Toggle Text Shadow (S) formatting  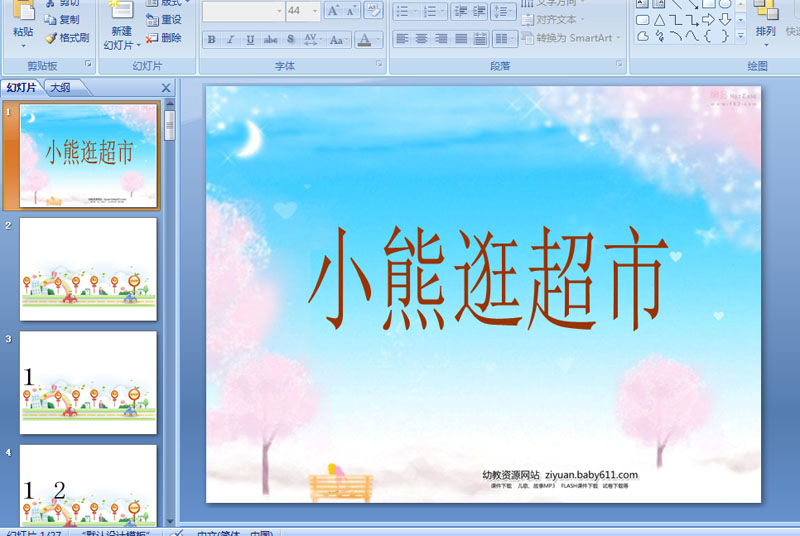coord(290,39)
